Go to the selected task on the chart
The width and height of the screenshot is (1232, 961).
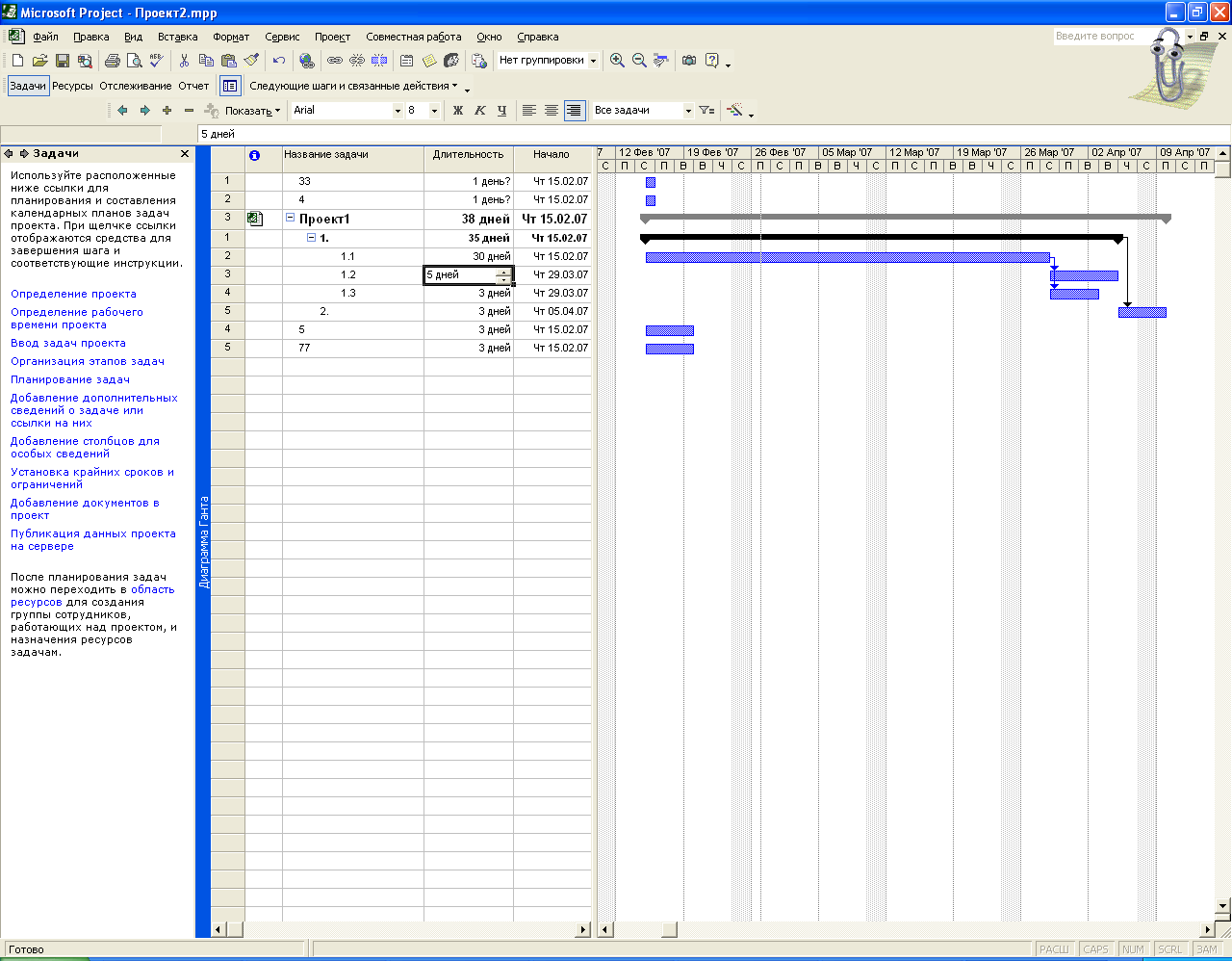(661, 61)
